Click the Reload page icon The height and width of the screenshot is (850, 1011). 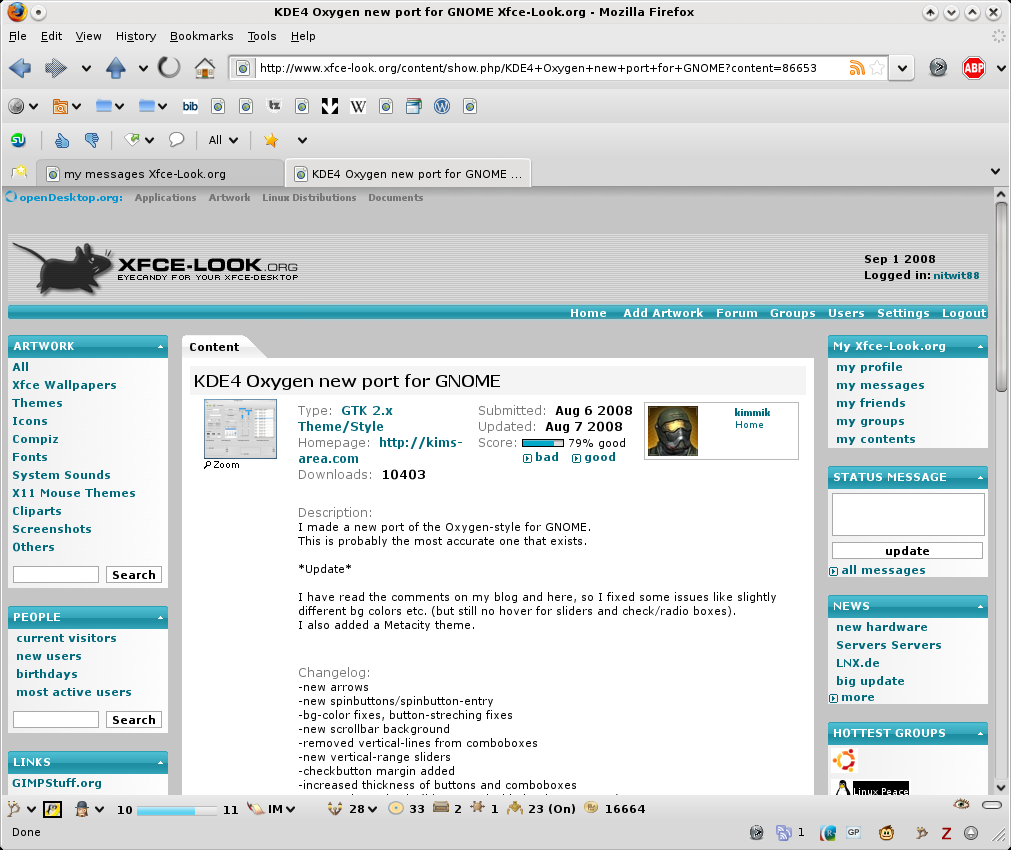point(169,68)
